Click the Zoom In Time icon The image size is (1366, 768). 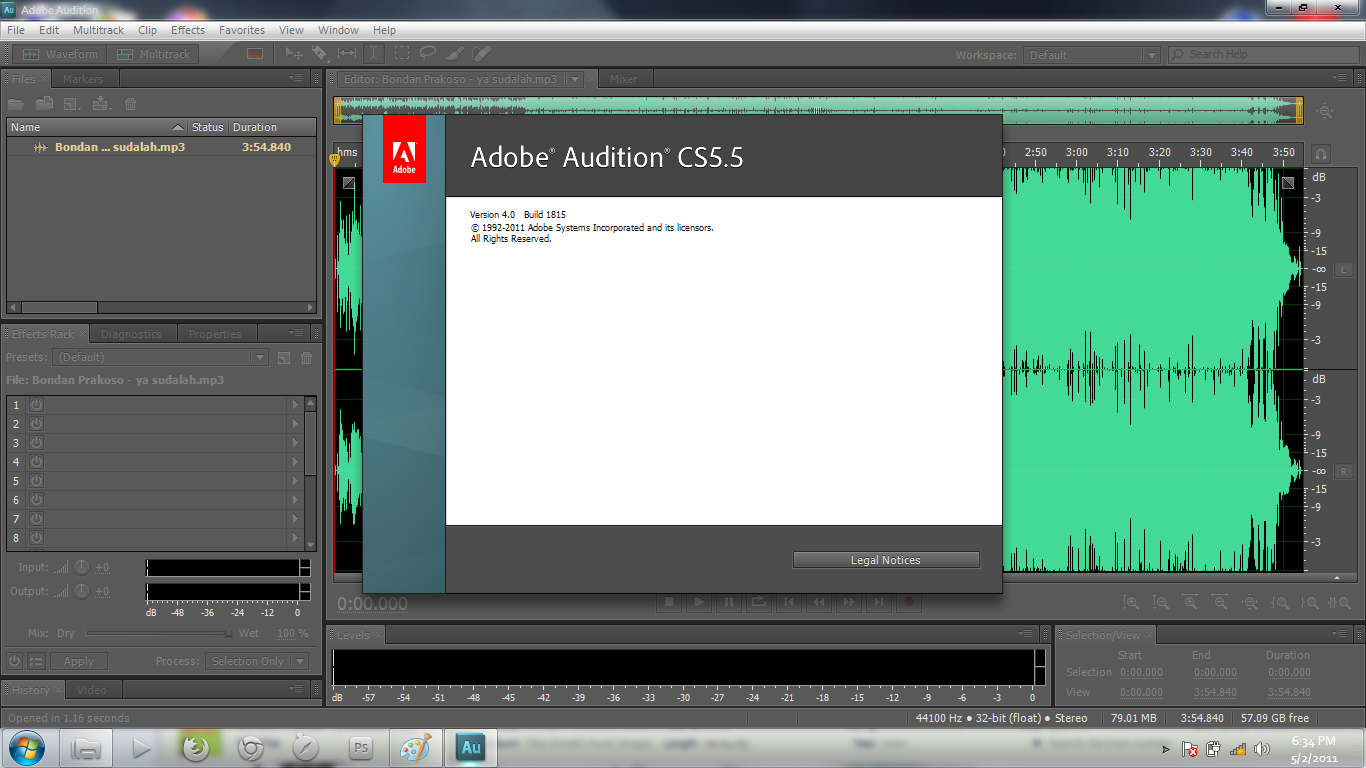(x=1190, y=603)
